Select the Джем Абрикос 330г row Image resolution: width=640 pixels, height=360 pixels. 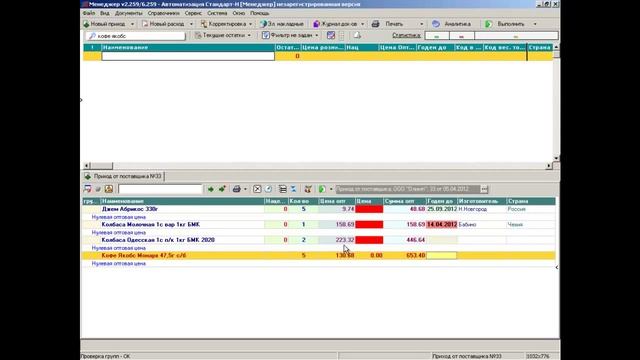pyautogui.click(x=318, y=209)
